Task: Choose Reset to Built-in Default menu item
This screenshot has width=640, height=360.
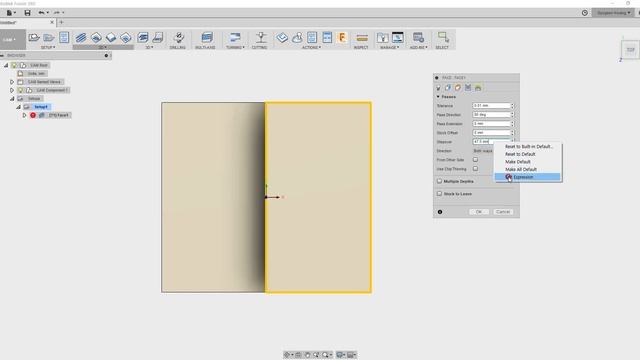Action: click(x=529, y=147)
